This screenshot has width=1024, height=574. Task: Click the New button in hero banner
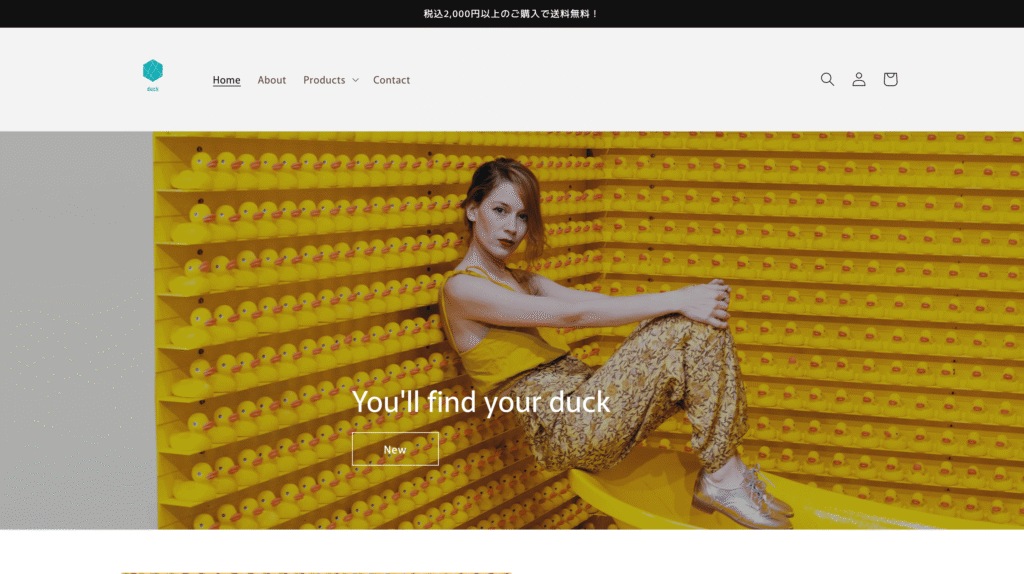(395, 449)
